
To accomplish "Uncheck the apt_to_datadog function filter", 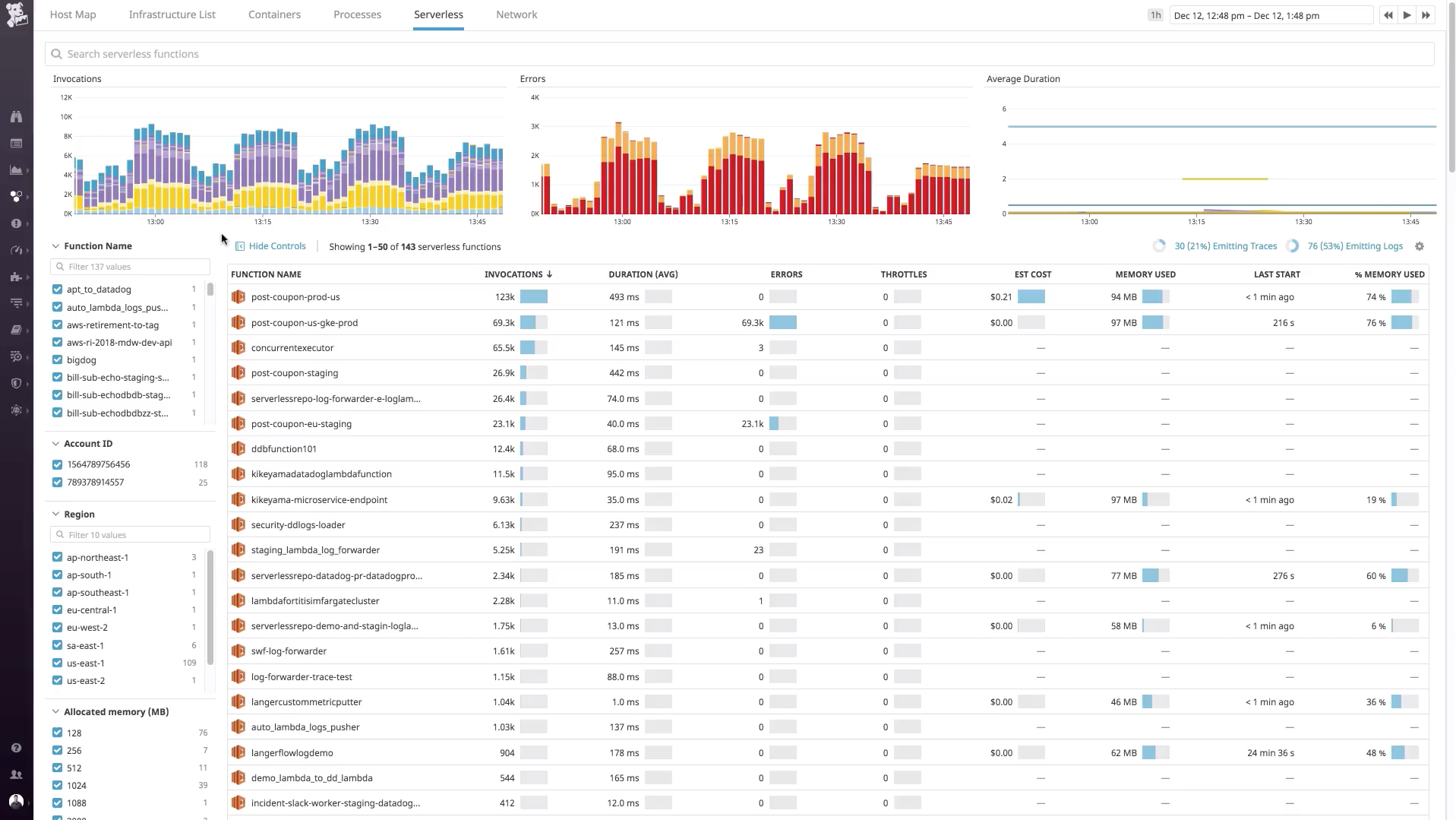I will tap(58, 289).
